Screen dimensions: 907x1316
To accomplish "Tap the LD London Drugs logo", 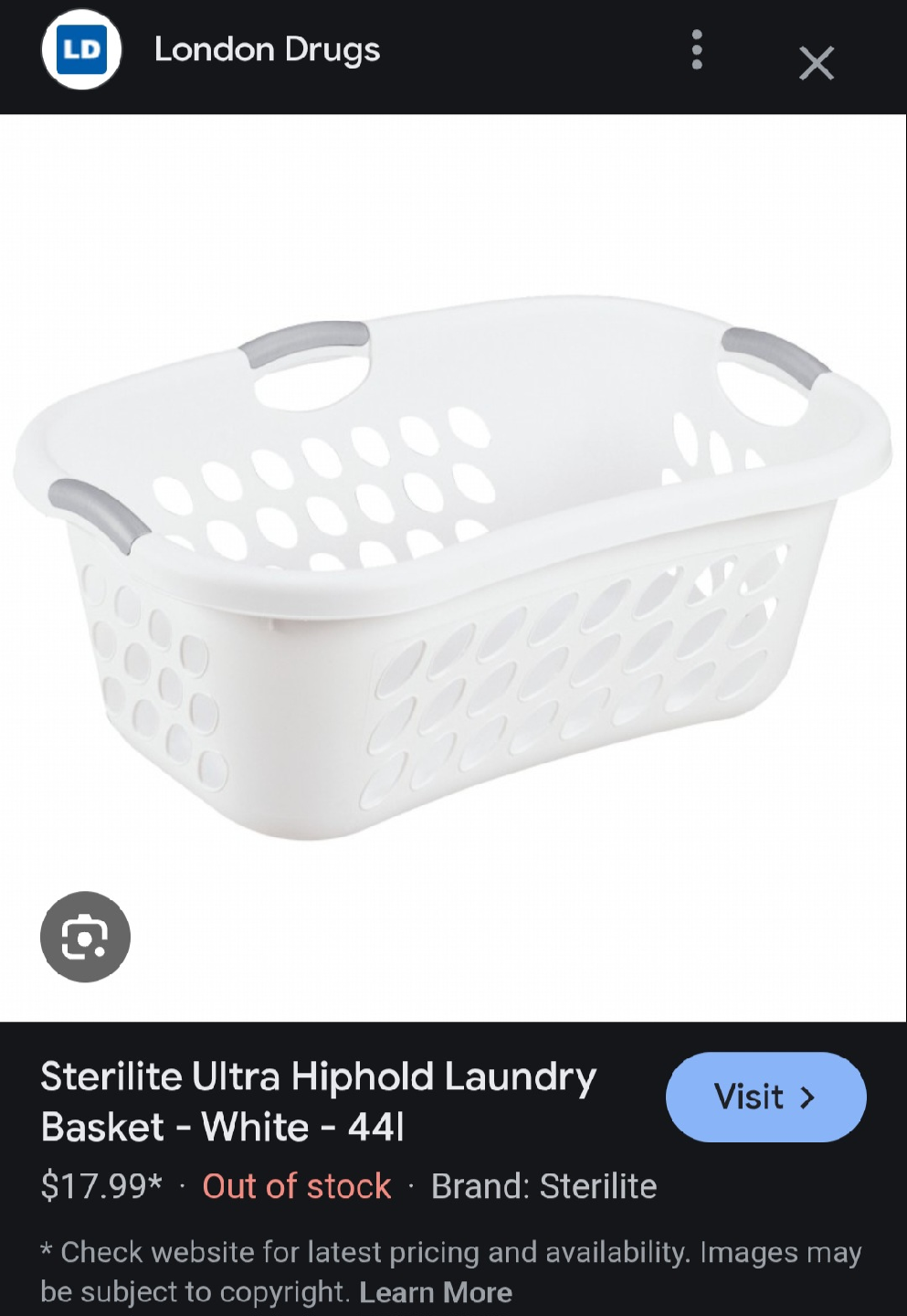I will click(x=81, y=49).
